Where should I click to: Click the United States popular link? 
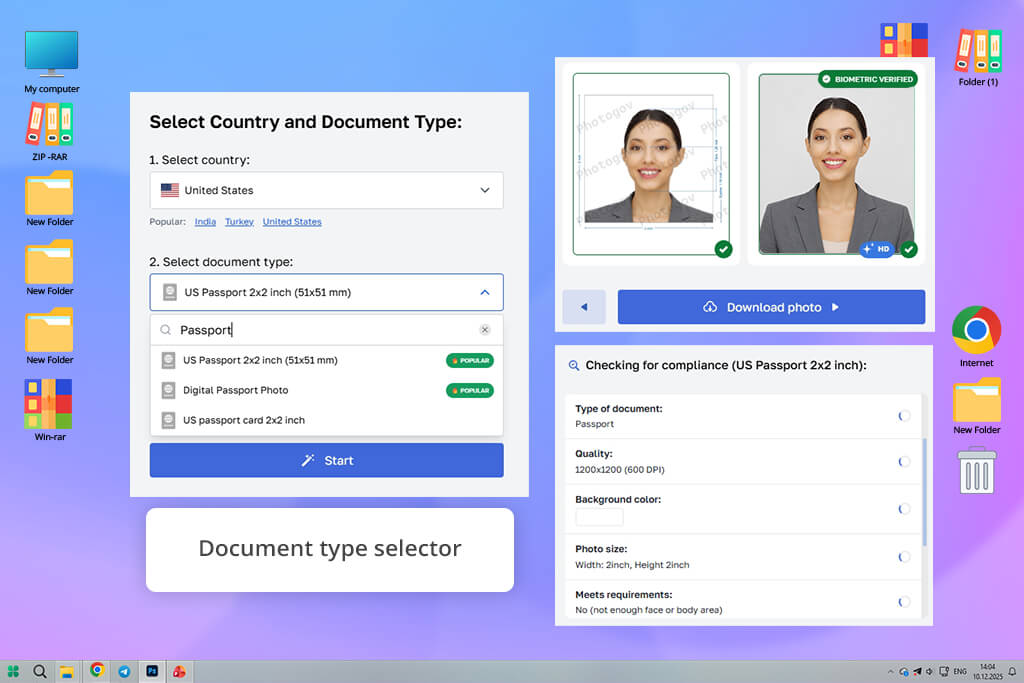tap(292, 221)
